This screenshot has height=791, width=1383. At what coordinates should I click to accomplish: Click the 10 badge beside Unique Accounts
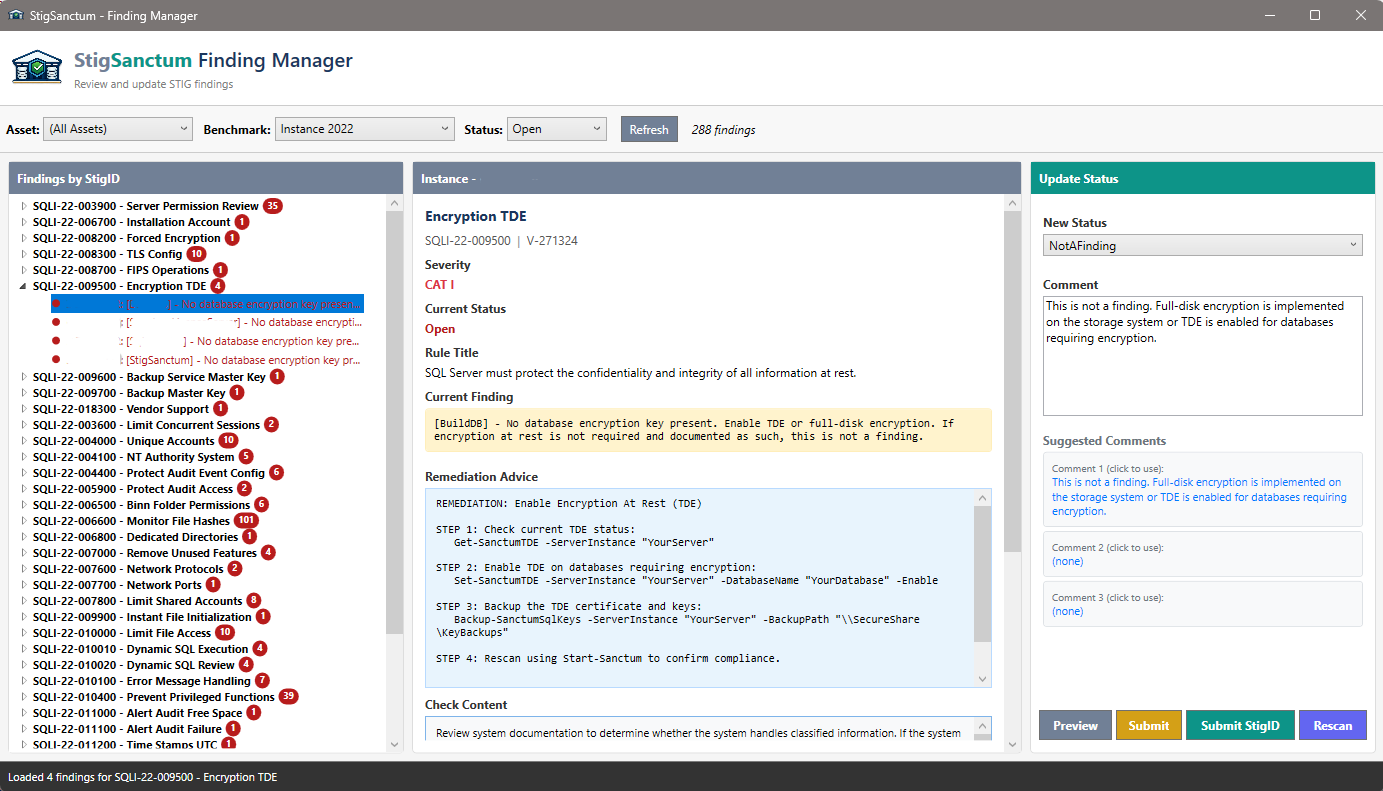pyautogui.click(x=228, y=441)
